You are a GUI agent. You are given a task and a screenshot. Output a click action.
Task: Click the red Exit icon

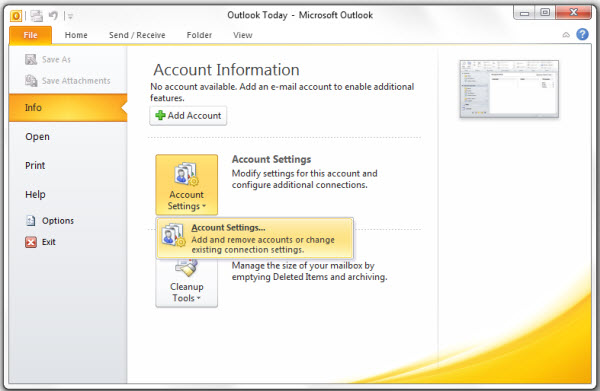pyautogui.click(x=31, y=242)
